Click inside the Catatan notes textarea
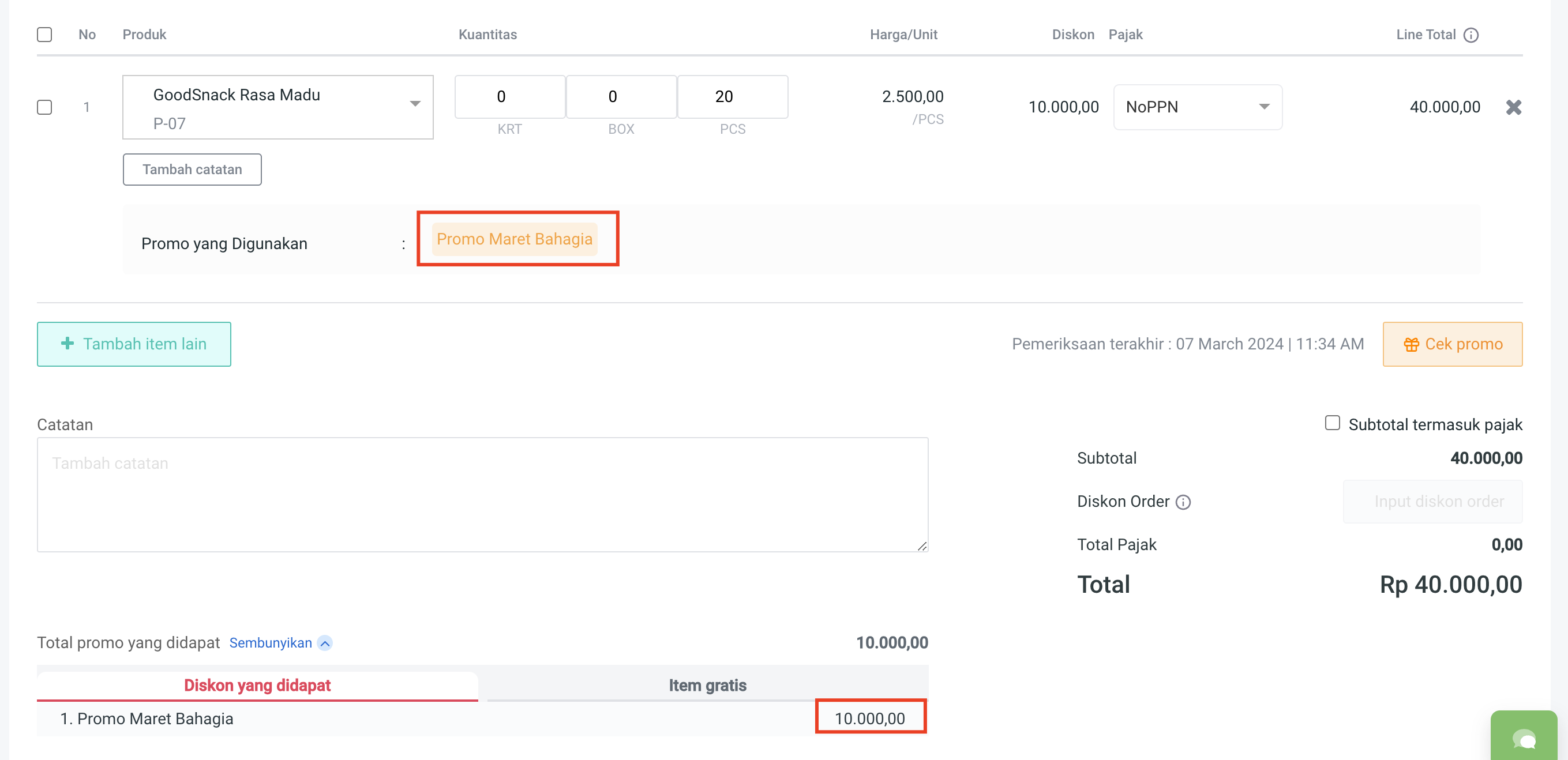1568x760 pixels. 482,495
